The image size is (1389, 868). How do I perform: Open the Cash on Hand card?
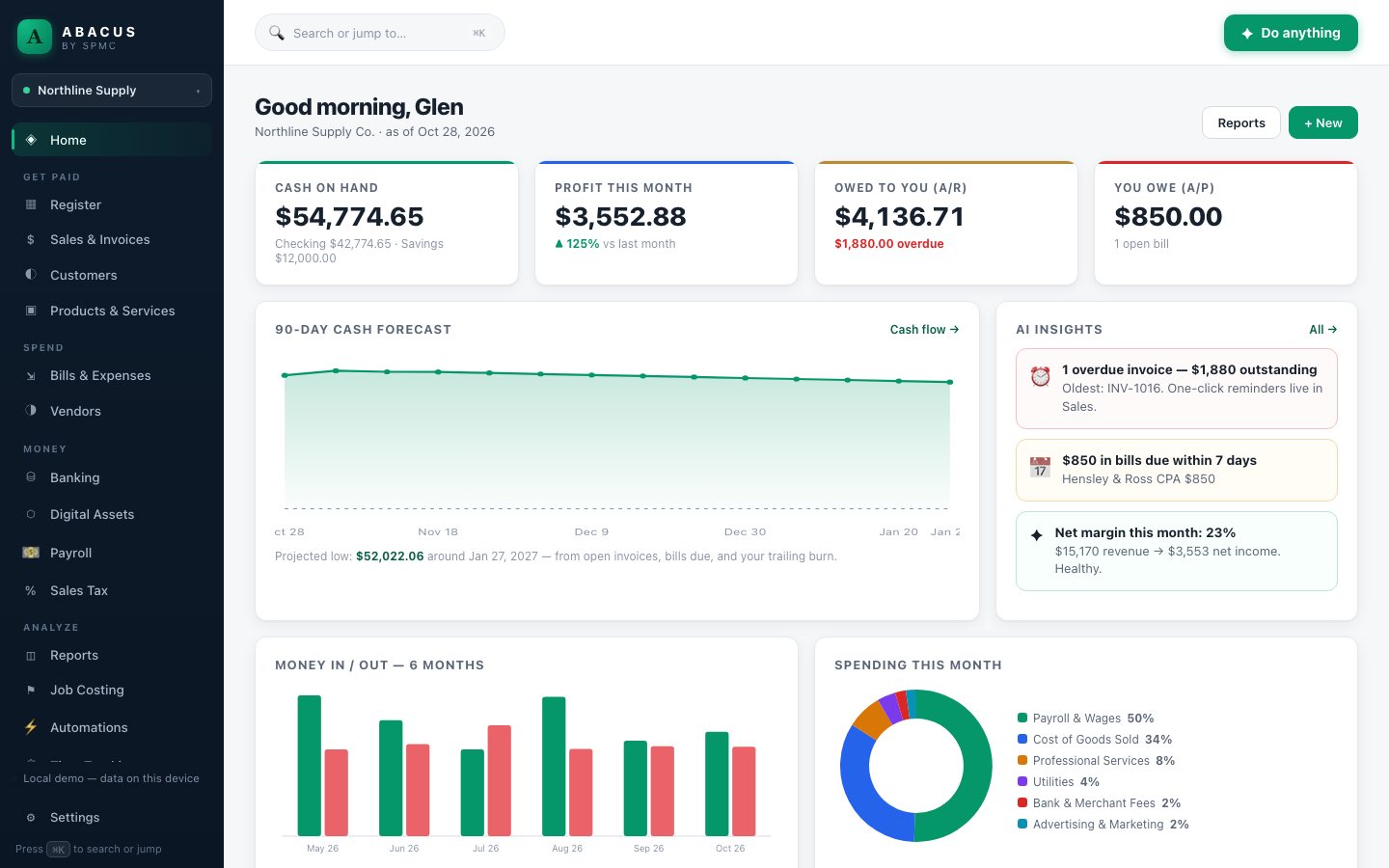click(x=387, y=223)
